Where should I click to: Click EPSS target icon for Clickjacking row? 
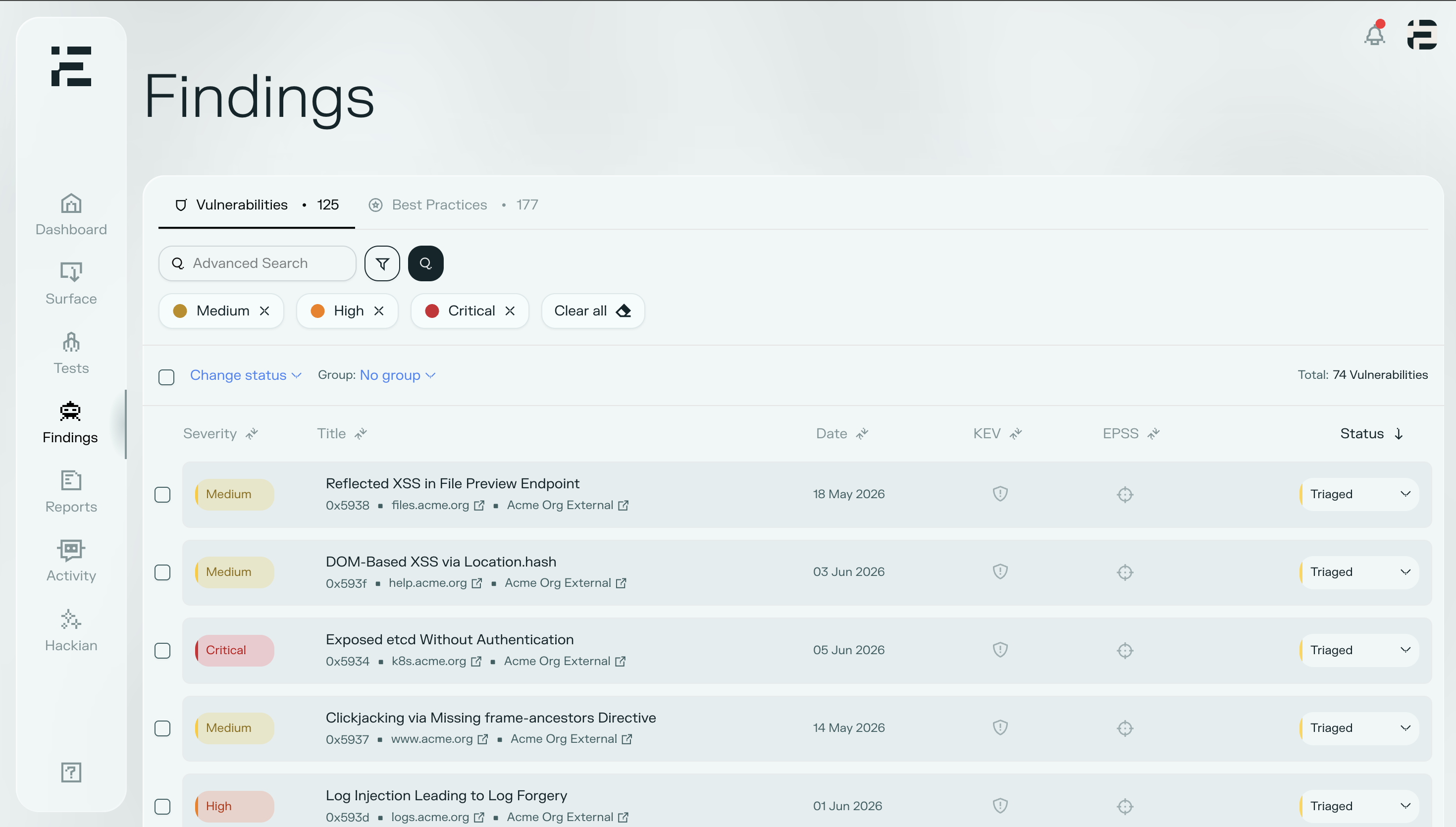(1125, 728)
